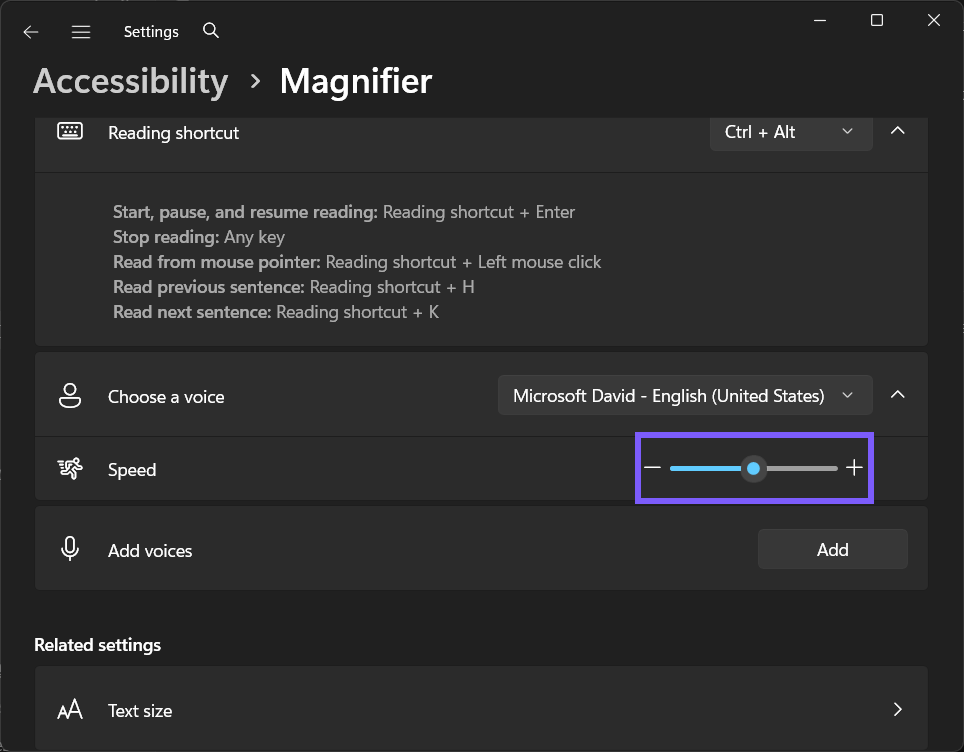Click the Reading shortcut label
The image size is (964, 752).
[x=173, y=133]
